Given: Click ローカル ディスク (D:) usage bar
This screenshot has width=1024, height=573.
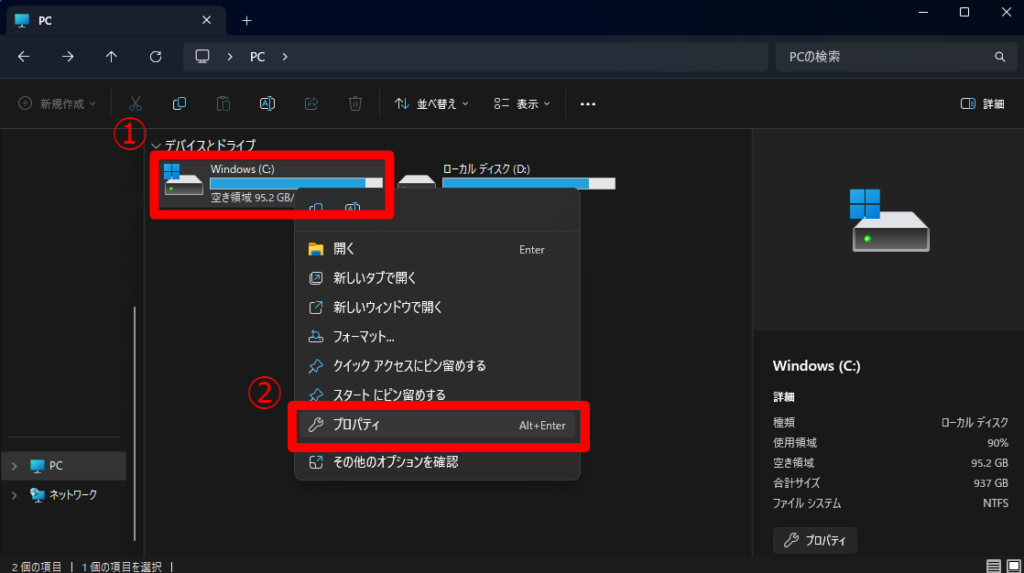Looking at the screenshot, I should coord(528,184).
